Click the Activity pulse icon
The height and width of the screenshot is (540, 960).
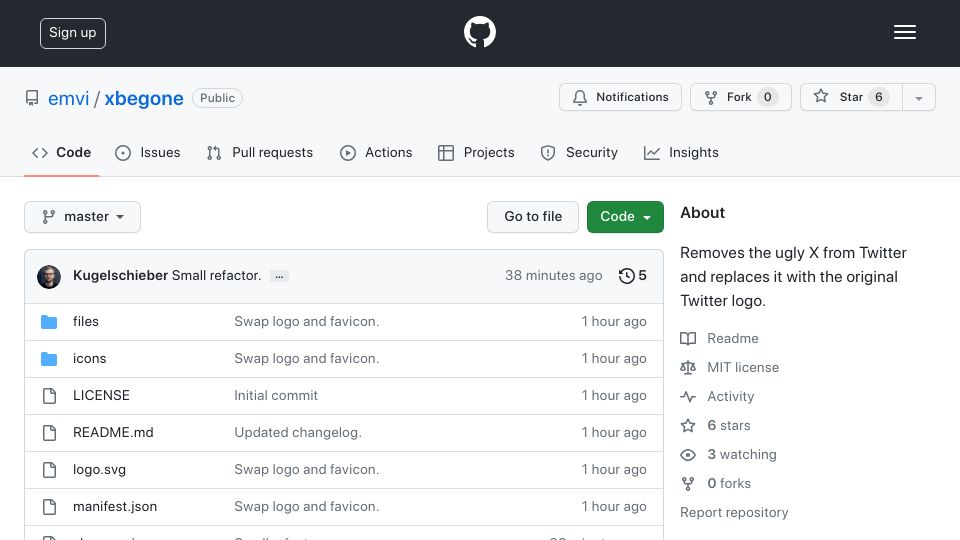(x=688, y=397)
